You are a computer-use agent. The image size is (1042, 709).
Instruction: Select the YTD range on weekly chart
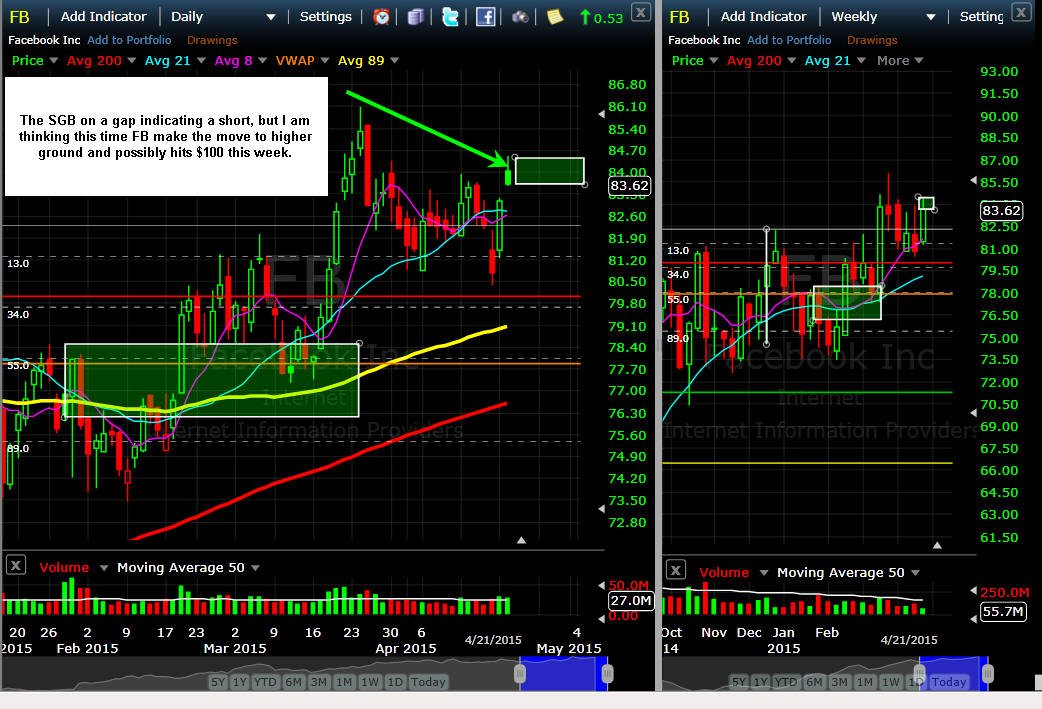pyautogui.click(x=785, y=682)
